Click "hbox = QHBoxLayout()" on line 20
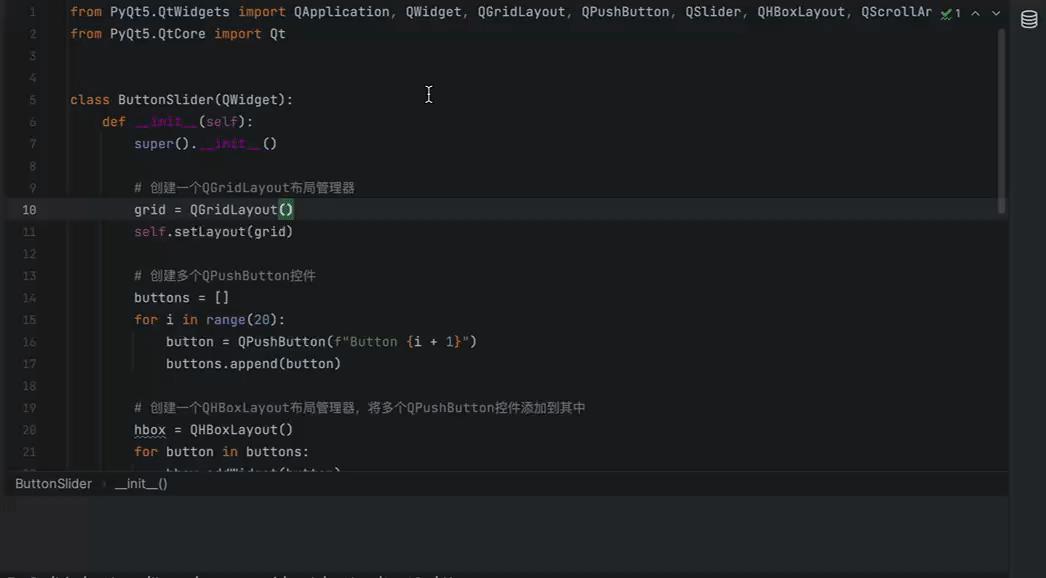The height and width of the screenshot is (578, 1046). tap(213, 429)
